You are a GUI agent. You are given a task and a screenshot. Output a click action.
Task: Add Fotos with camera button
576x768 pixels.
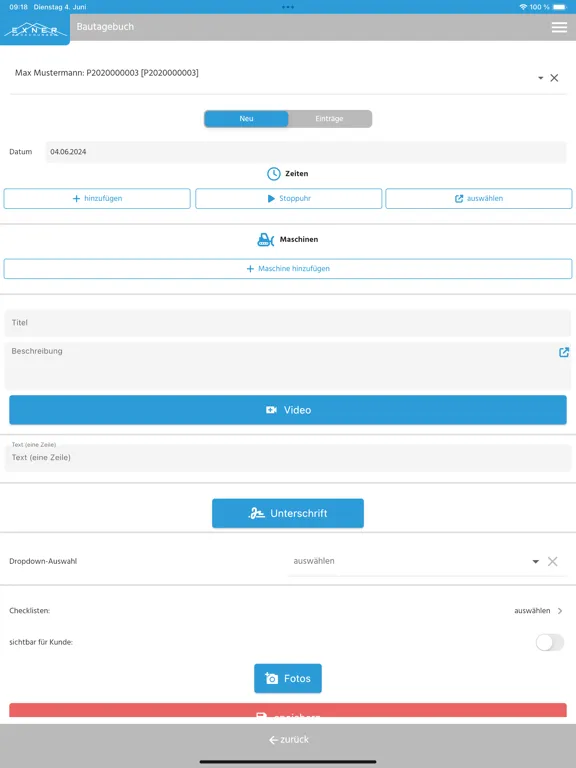point(288,678)
